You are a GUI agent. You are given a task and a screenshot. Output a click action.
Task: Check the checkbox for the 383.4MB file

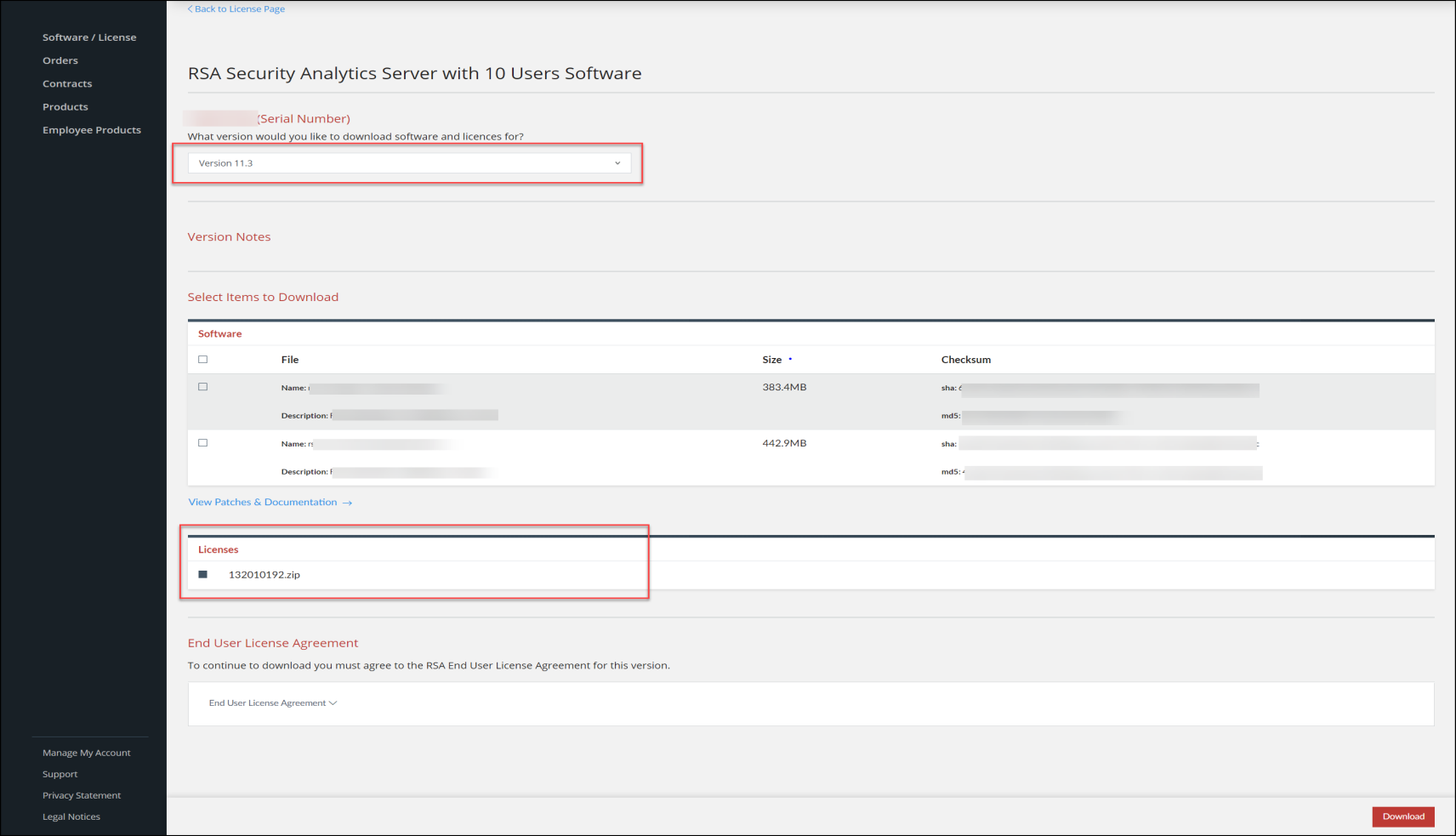click(x=202, y=386)
